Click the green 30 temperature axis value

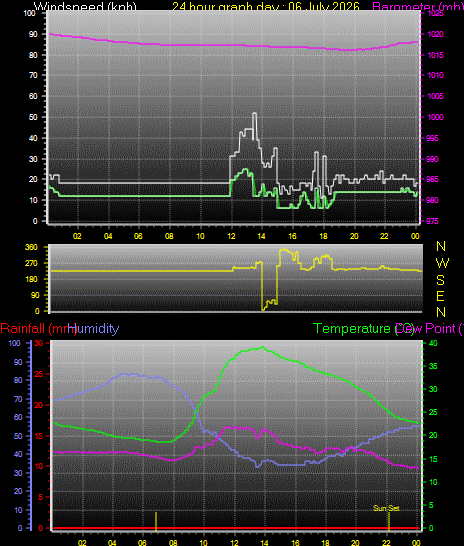coord(433,389)
